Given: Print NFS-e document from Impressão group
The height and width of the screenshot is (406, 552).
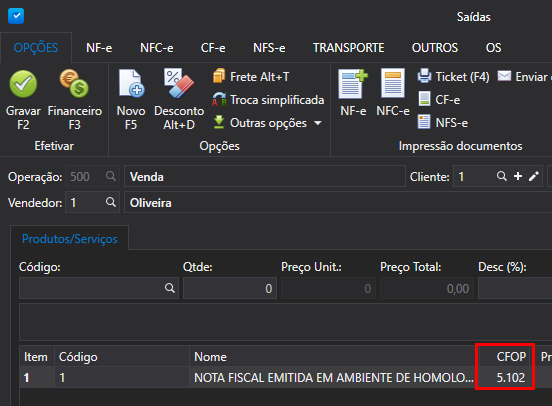Looking at the screenshot, I should 443,123.
